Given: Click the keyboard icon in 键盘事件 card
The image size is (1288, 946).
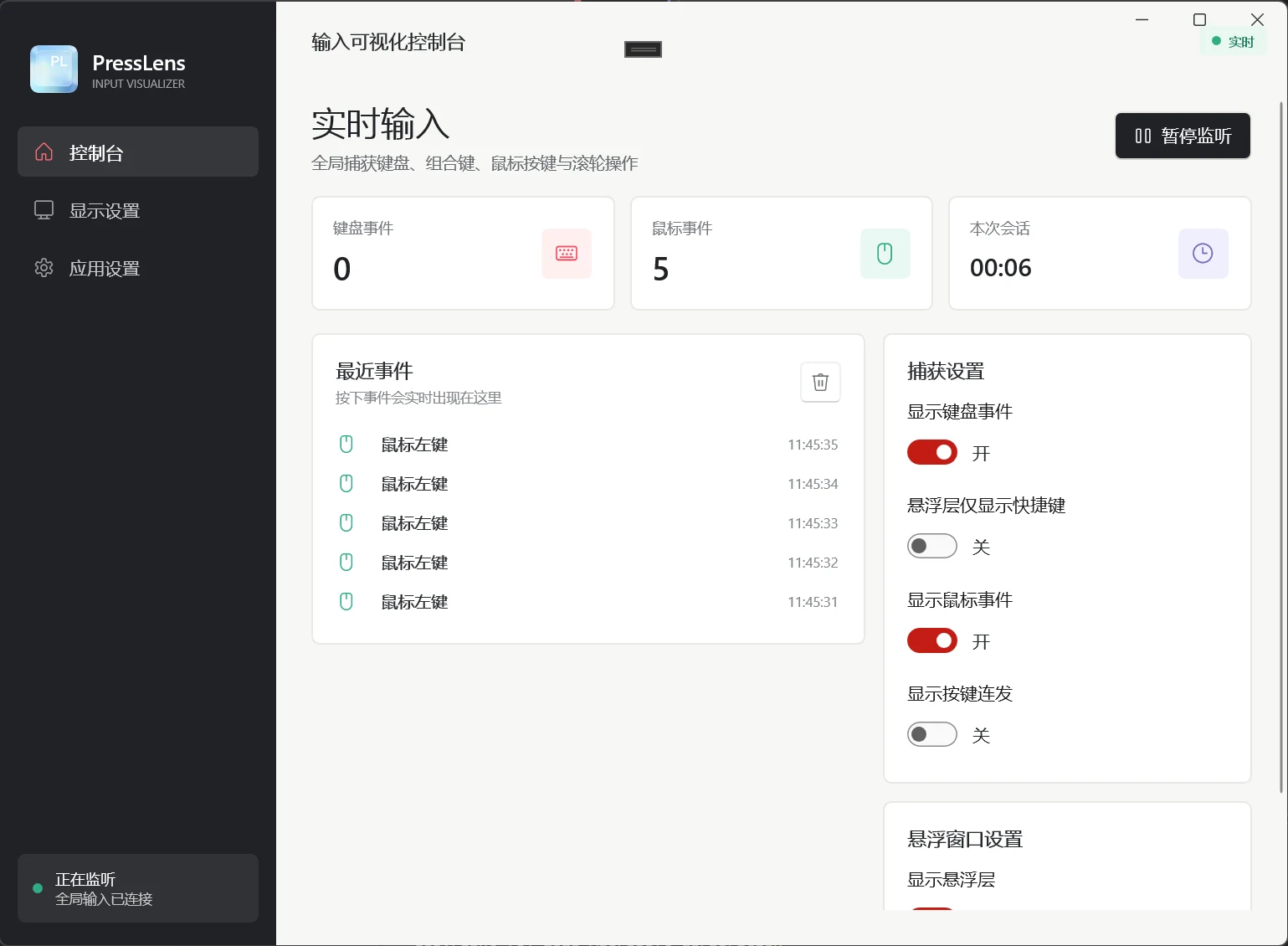Looking at the screenshot, I should [x=567, y=254].
